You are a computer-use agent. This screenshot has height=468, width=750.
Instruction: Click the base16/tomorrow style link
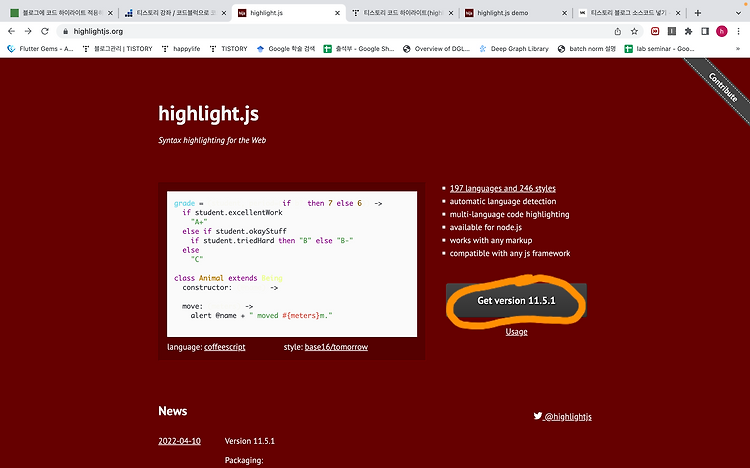[x=336, y=347]
